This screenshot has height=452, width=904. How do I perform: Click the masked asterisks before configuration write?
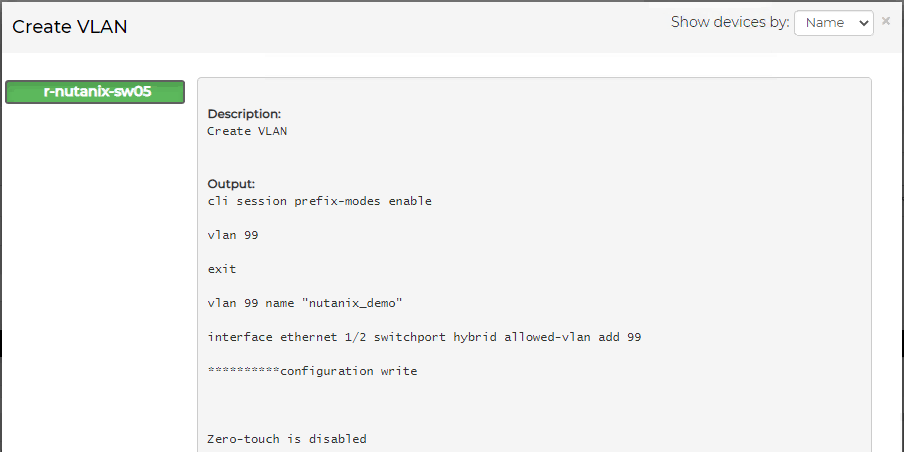point(243,372)
